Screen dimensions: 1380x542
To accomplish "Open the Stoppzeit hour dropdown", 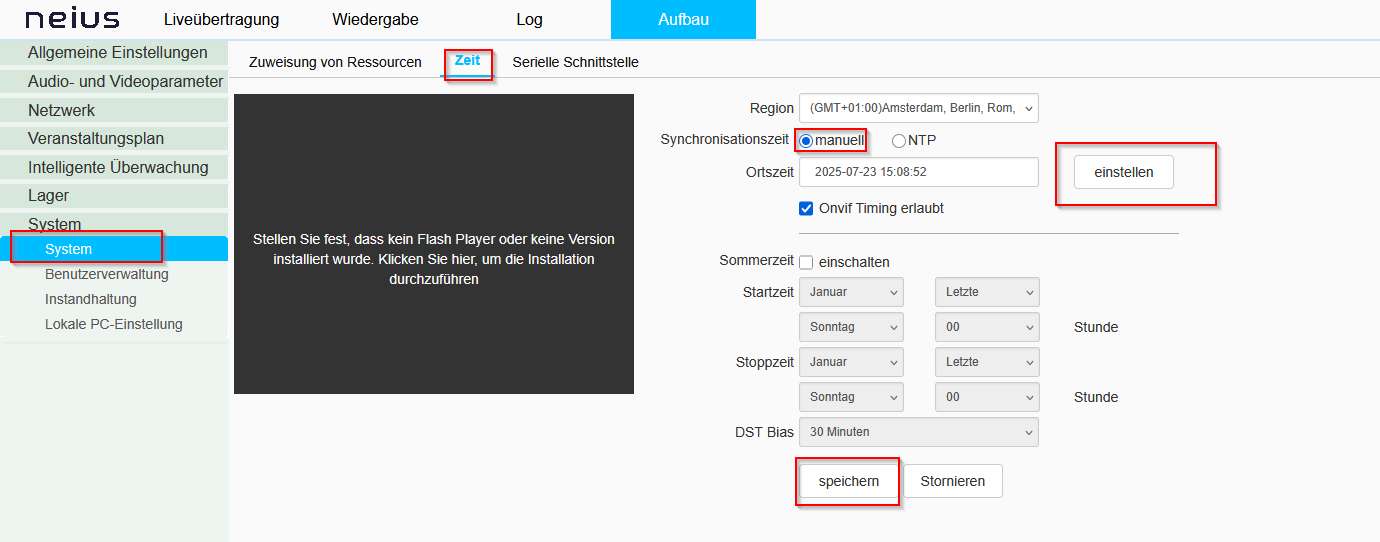I will tap(986, 397).
